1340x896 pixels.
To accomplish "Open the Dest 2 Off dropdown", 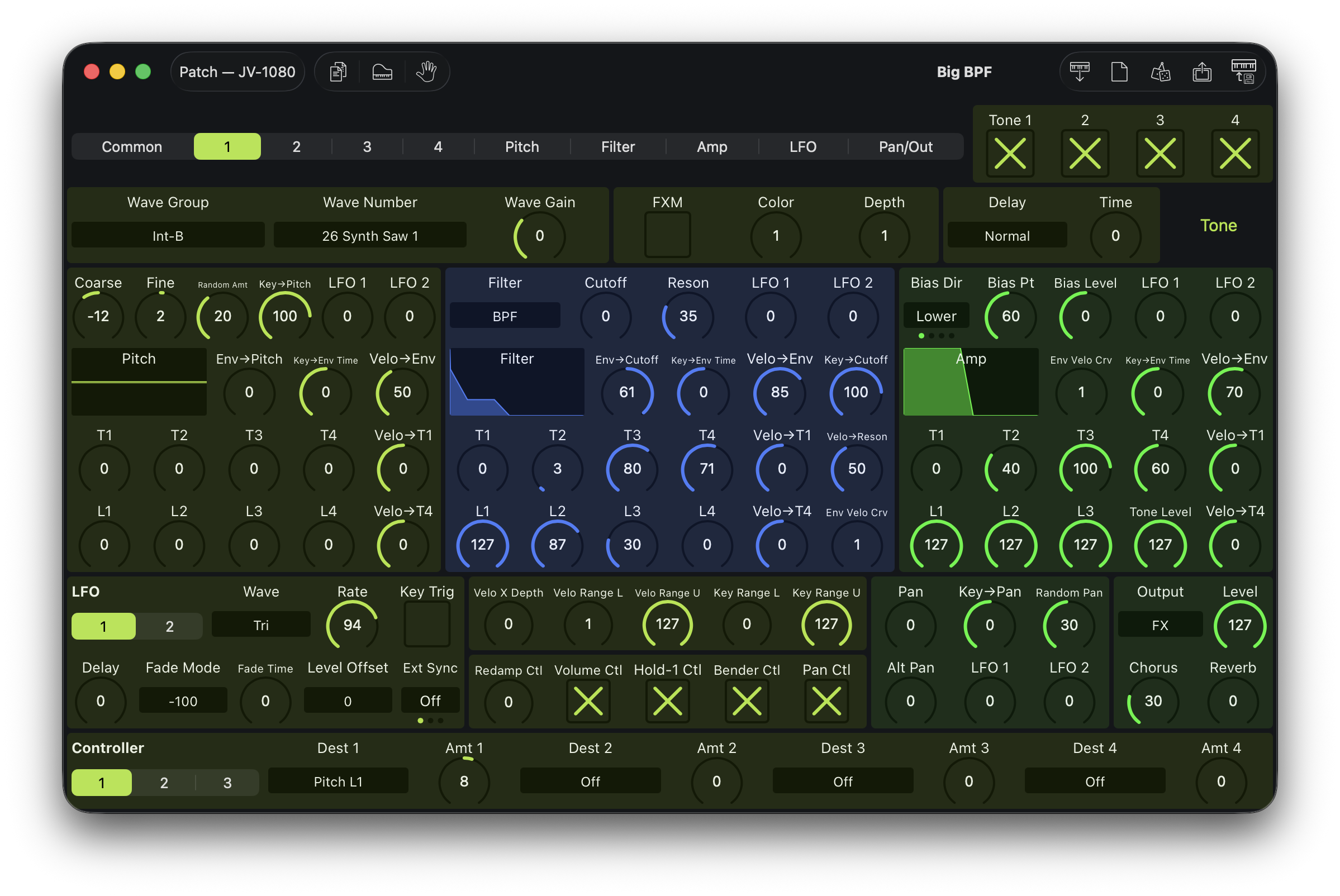I will (590, 781).
